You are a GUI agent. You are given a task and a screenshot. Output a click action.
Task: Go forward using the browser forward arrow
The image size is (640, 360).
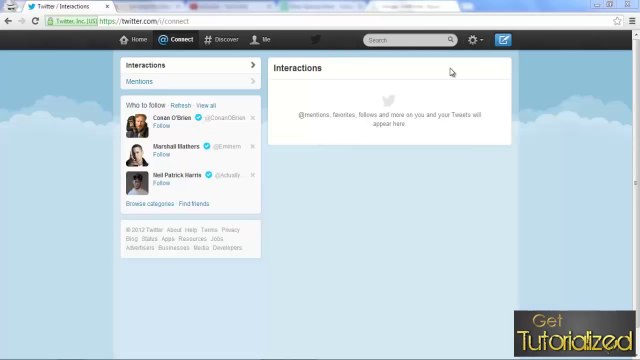[x=22, y=21]
